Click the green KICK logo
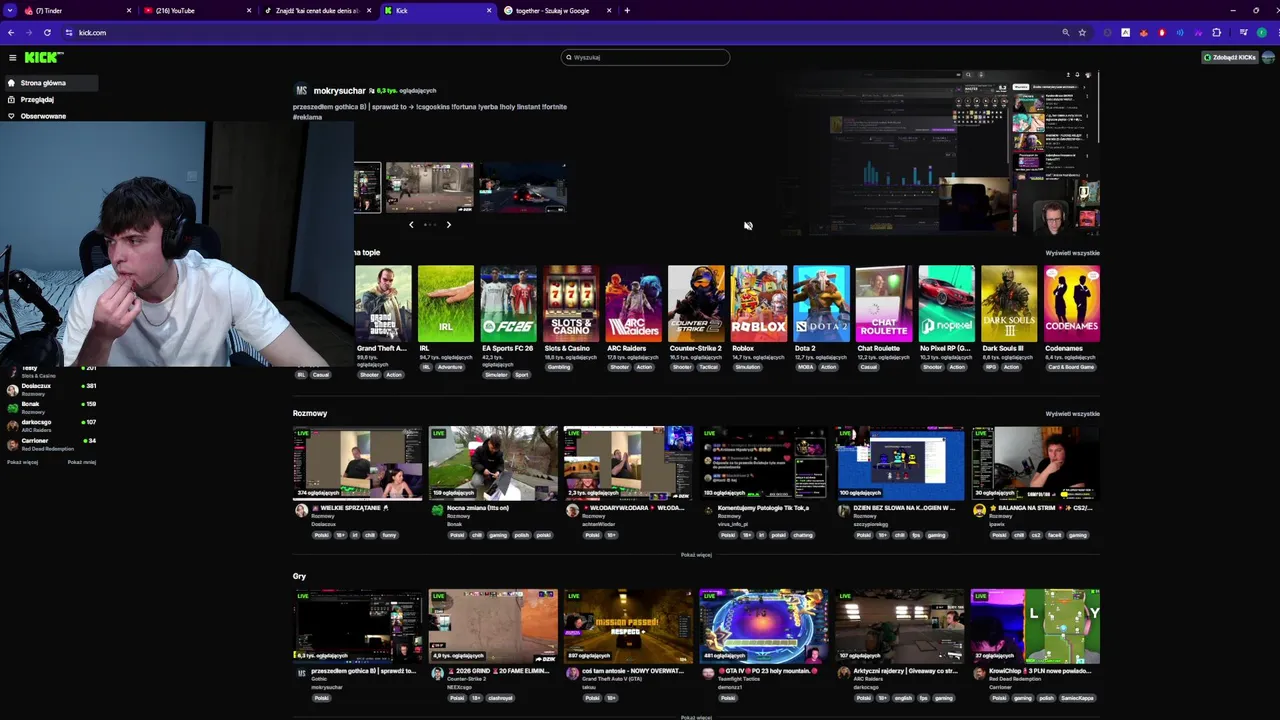 44,57
